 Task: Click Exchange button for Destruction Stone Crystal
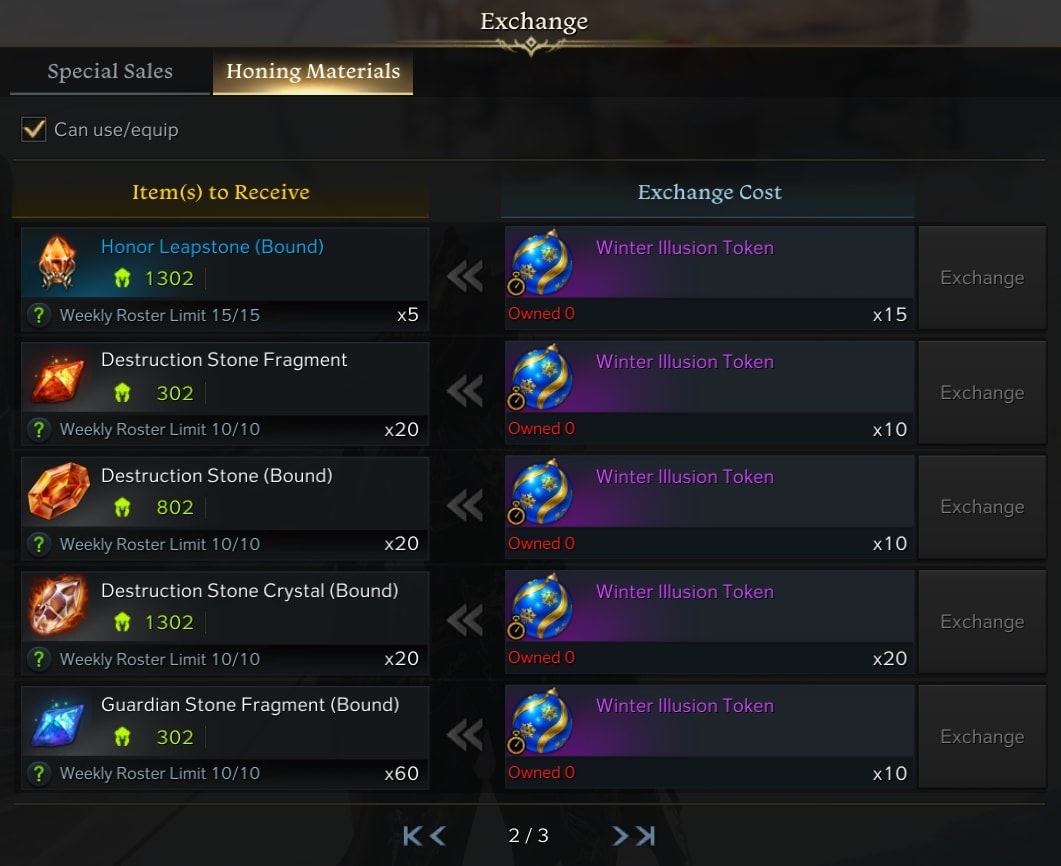pyautogui.click(x=982, y=622)
